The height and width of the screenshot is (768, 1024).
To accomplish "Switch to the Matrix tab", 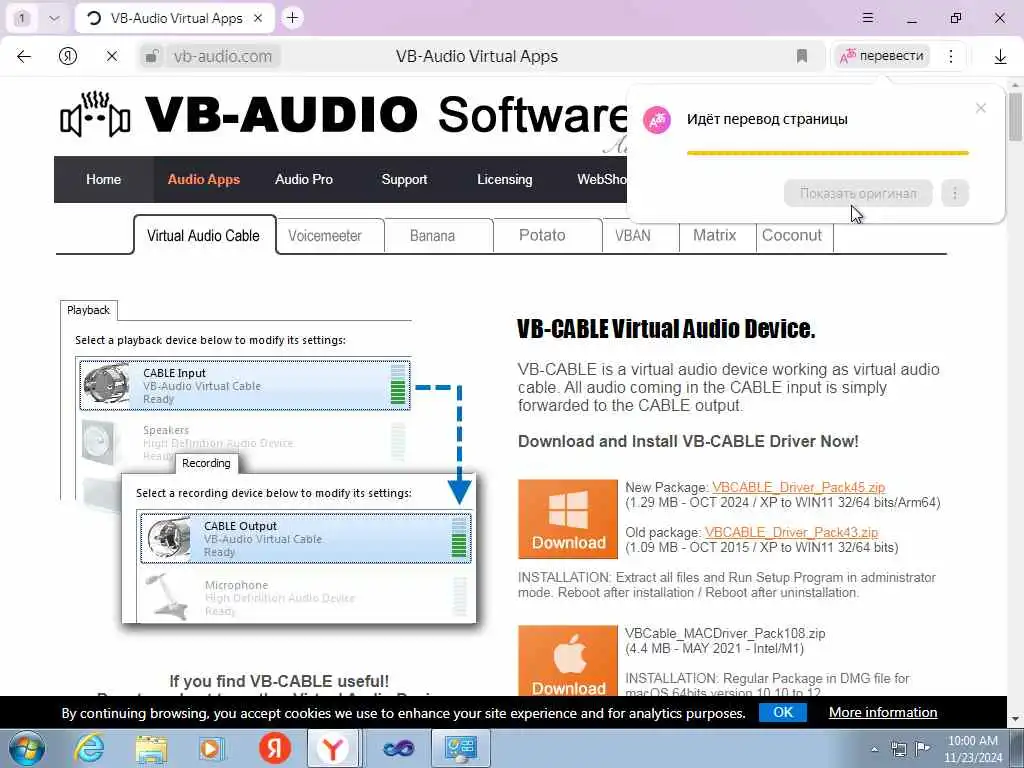I will [714, 236].
